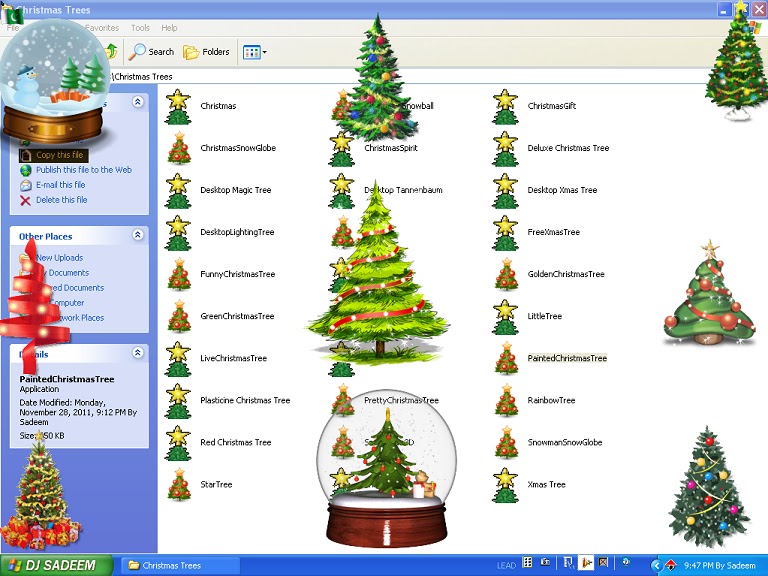Select the Desktop Tannenbaum icon
This screenshot has height=576, width=768.
[x=342, y=191]
